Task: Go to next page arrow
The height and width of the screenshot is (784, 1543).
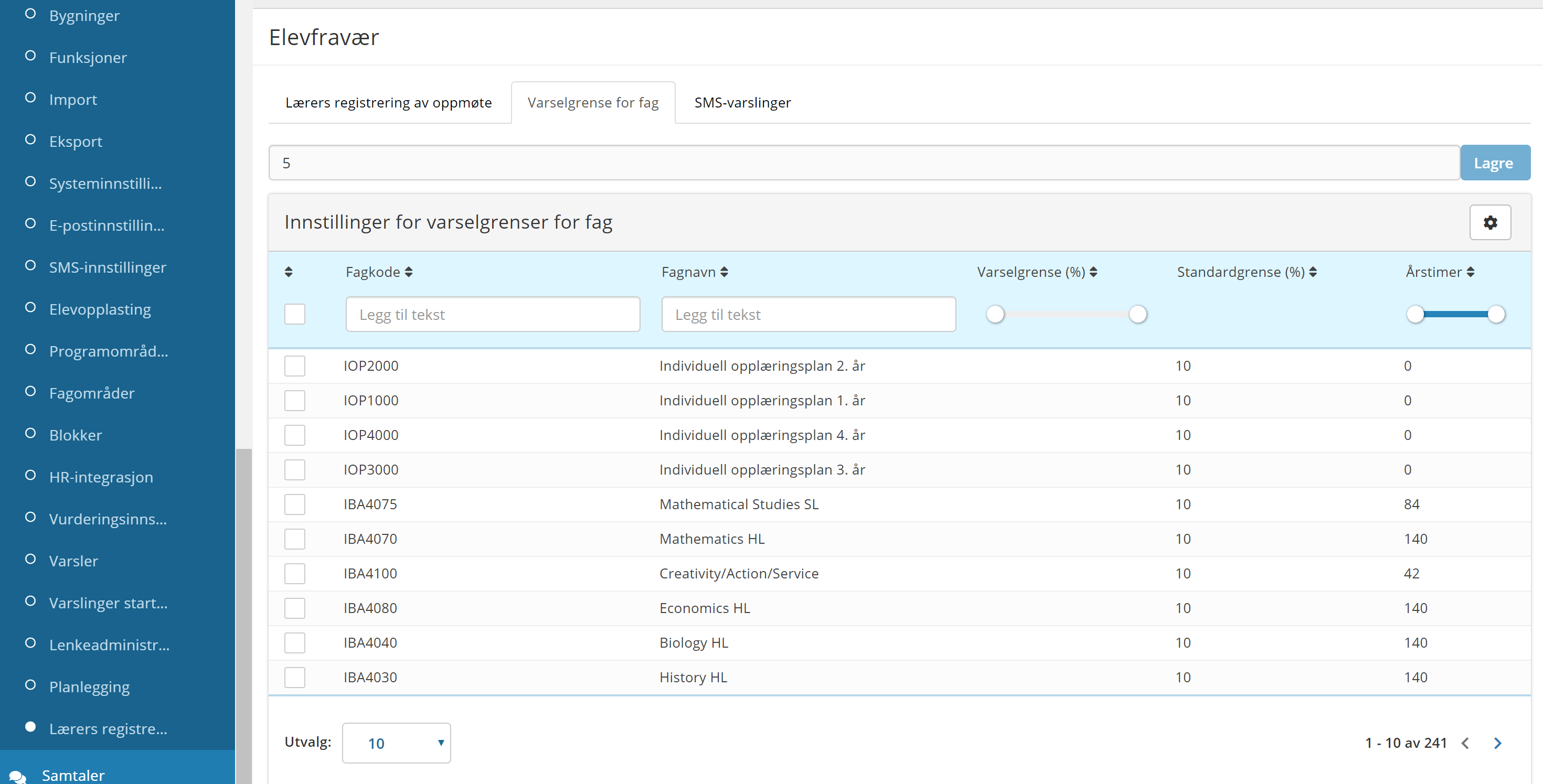Action: [x=1497, y=743]
